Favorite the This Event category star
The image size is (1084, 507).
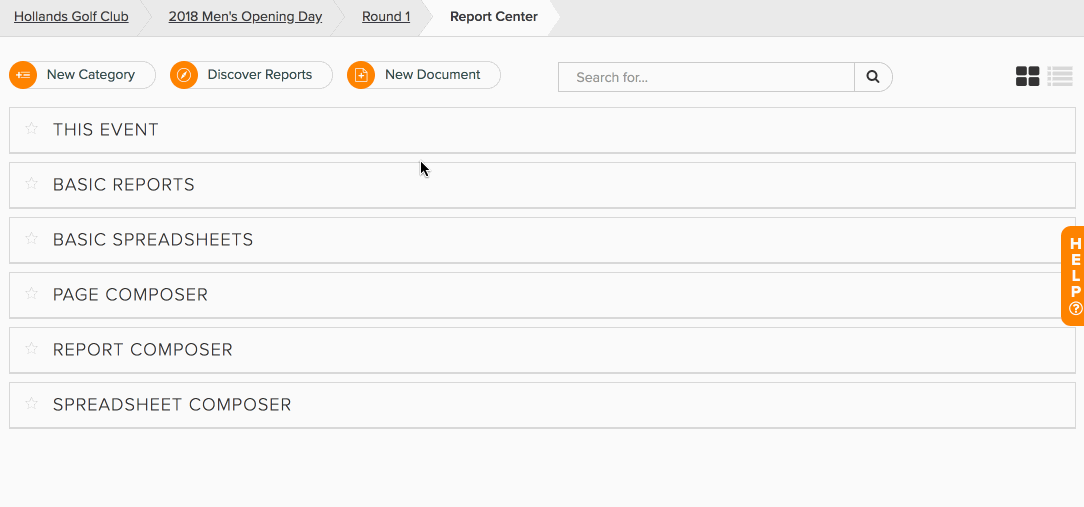coord(31,129)
